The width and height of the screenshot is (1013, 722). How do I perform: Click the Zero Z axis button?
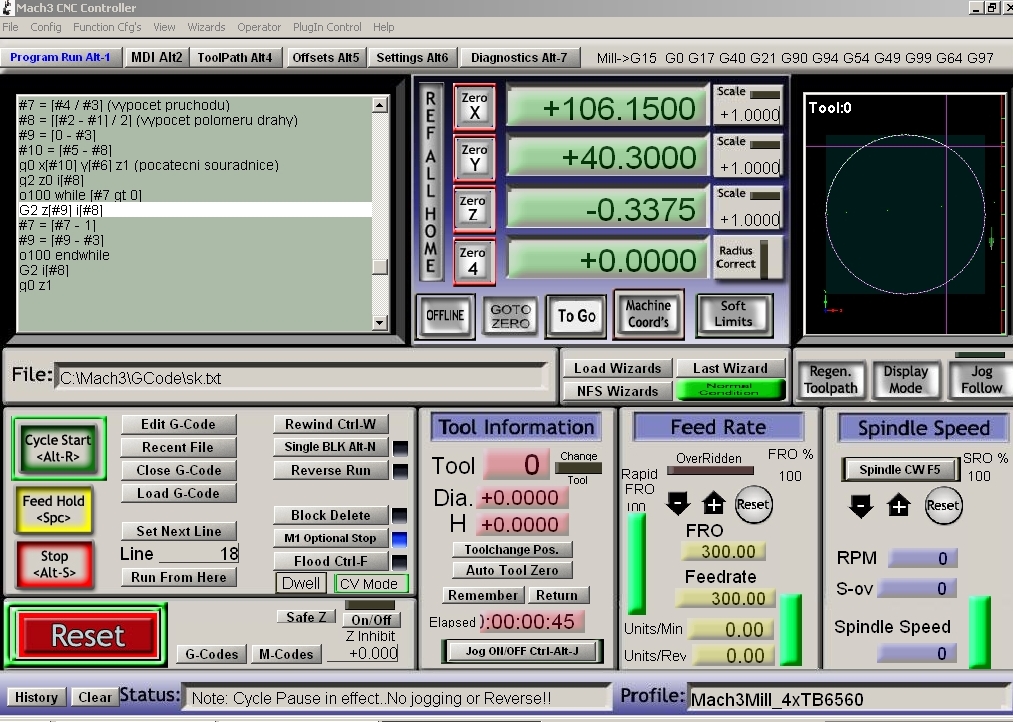click(473, 209)
